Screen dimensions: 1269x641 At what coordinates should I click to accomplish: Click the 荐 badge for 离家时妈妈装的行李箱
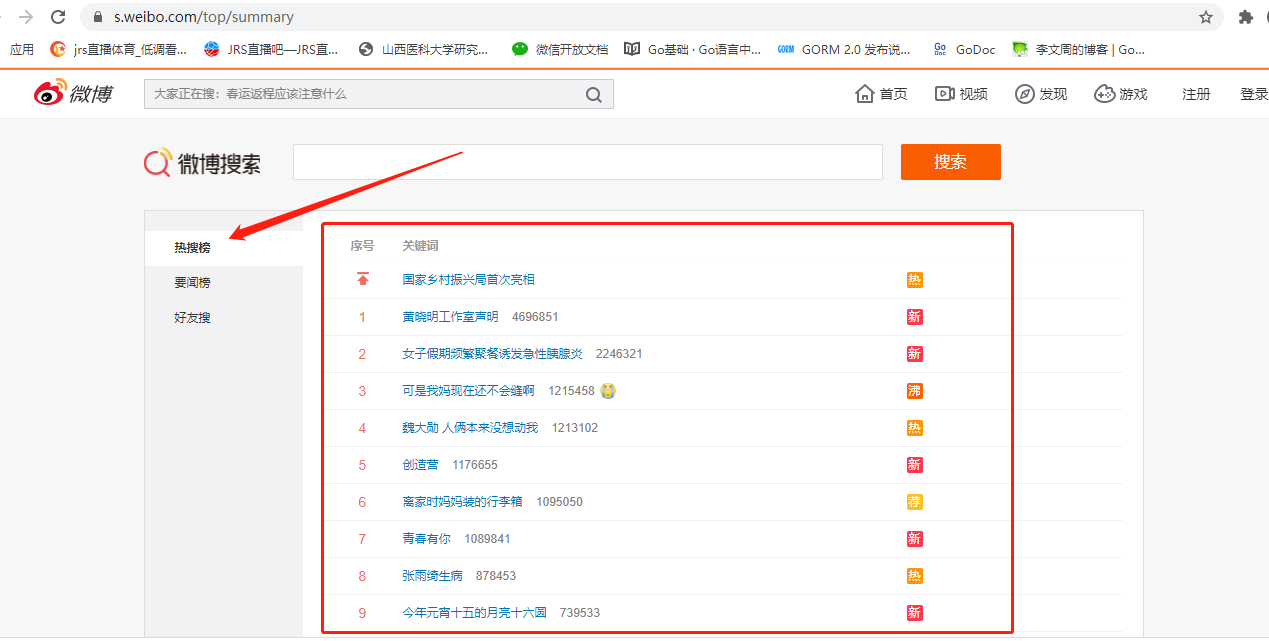(915, 502)
